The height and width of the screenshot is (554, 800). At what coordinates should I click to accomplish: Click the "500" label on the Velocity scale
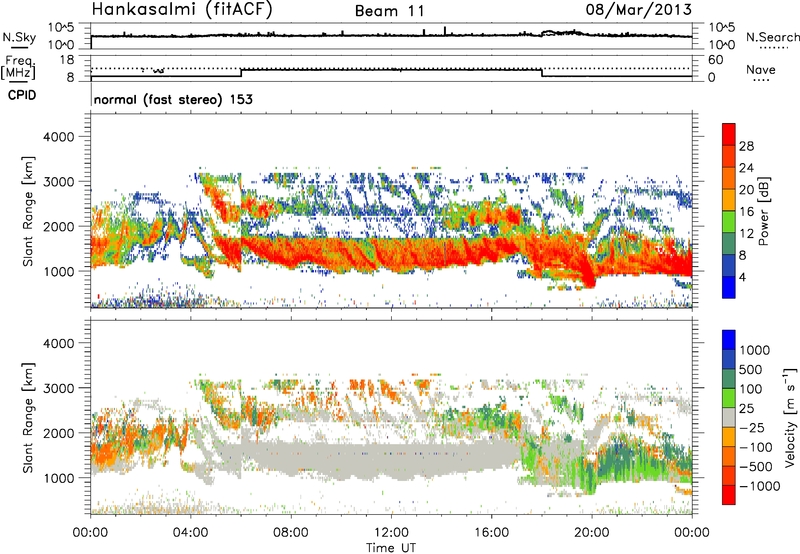(x=751, y=370)
